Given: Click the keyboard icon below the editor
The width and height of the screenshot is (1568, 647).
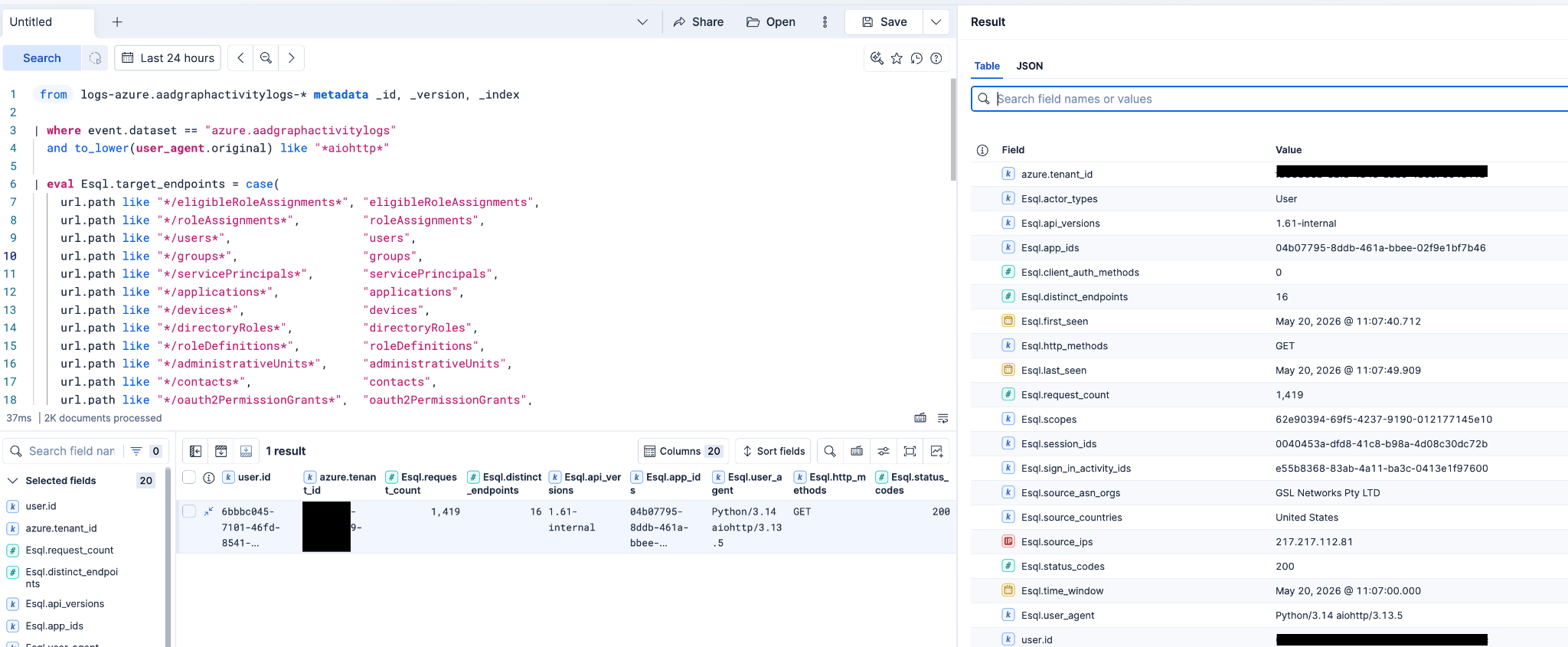Looking at the screenshot, I should point(920,418).
